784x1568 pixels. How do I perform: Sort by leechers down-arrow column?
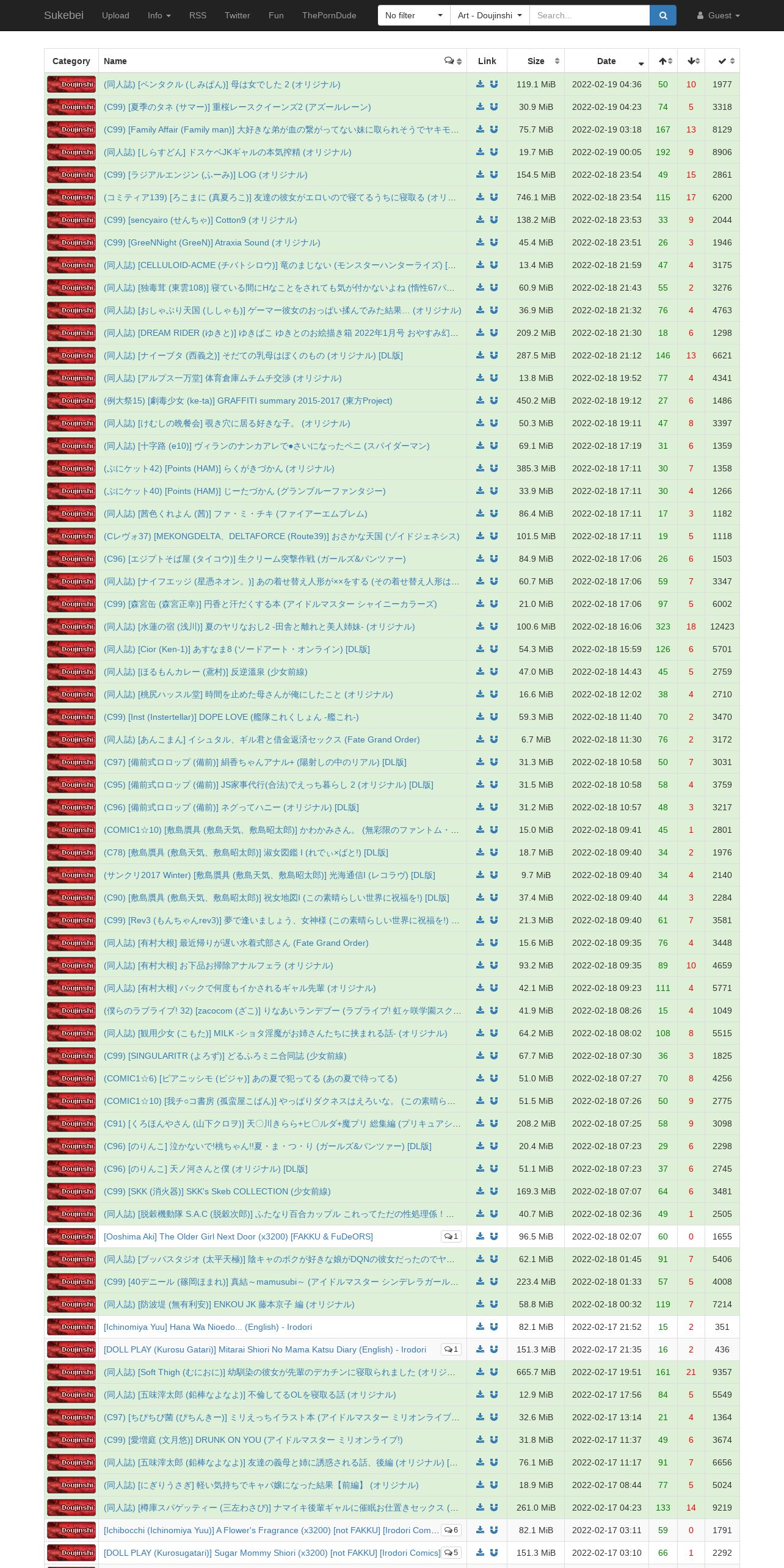pyautogui.click(x=691, y=61)
